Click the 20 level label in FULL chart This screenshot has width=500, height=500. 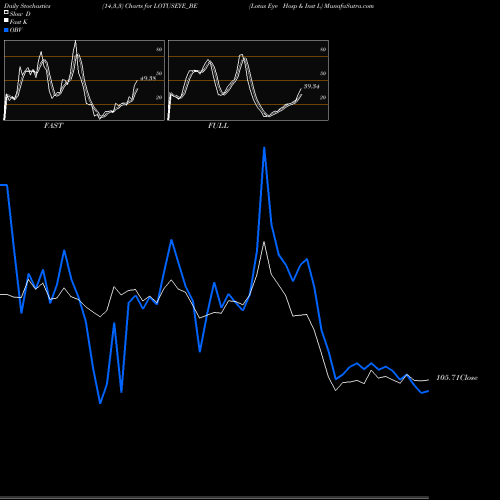pos(323,97)
